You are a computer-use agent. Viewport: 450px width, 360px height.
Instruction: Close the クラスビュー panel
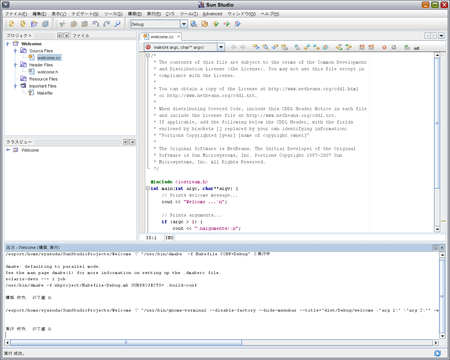[x=132, y=142]
